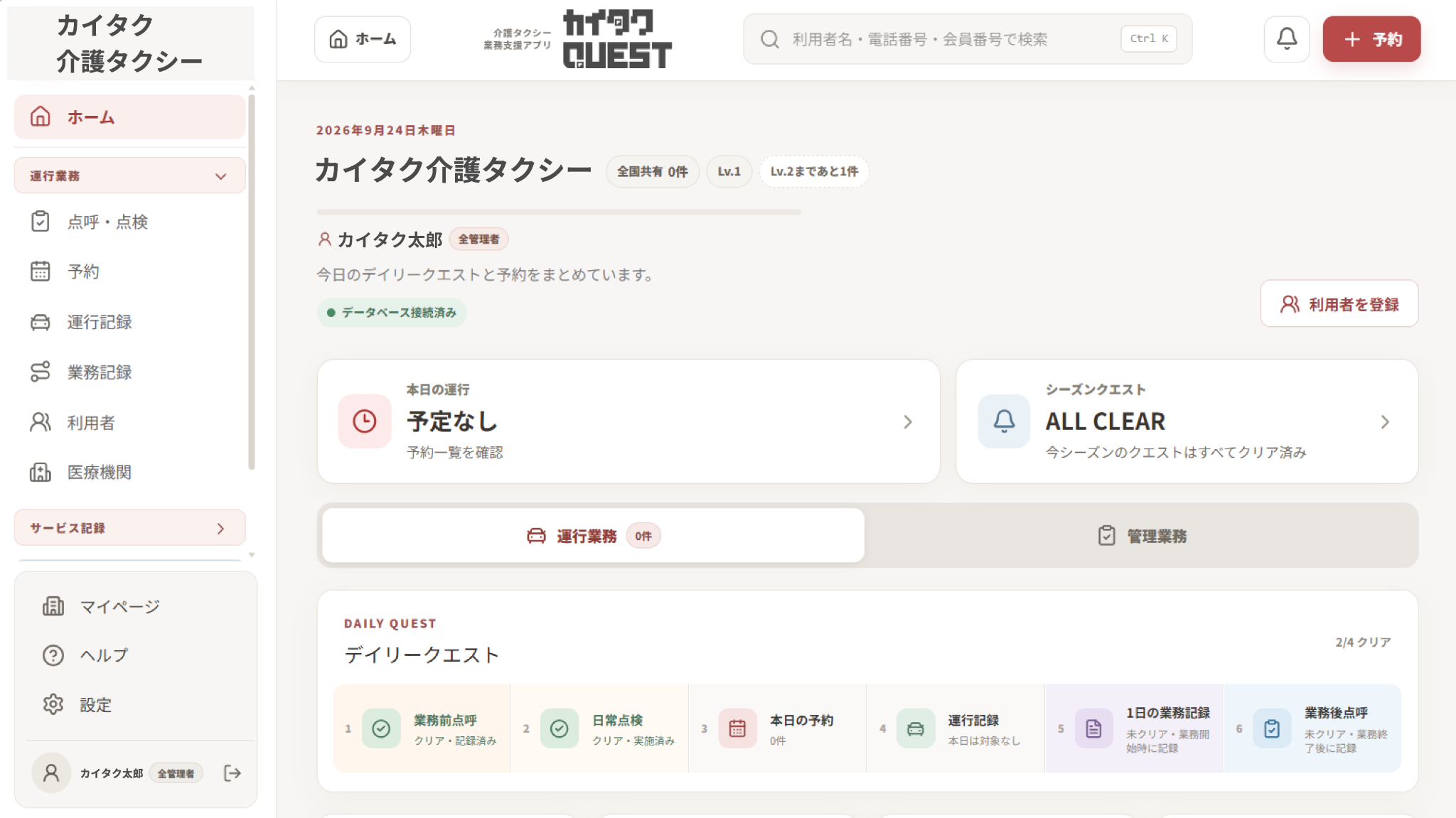Open 予約 in the sidebar
1456x818 pixels.
[129, 271]
